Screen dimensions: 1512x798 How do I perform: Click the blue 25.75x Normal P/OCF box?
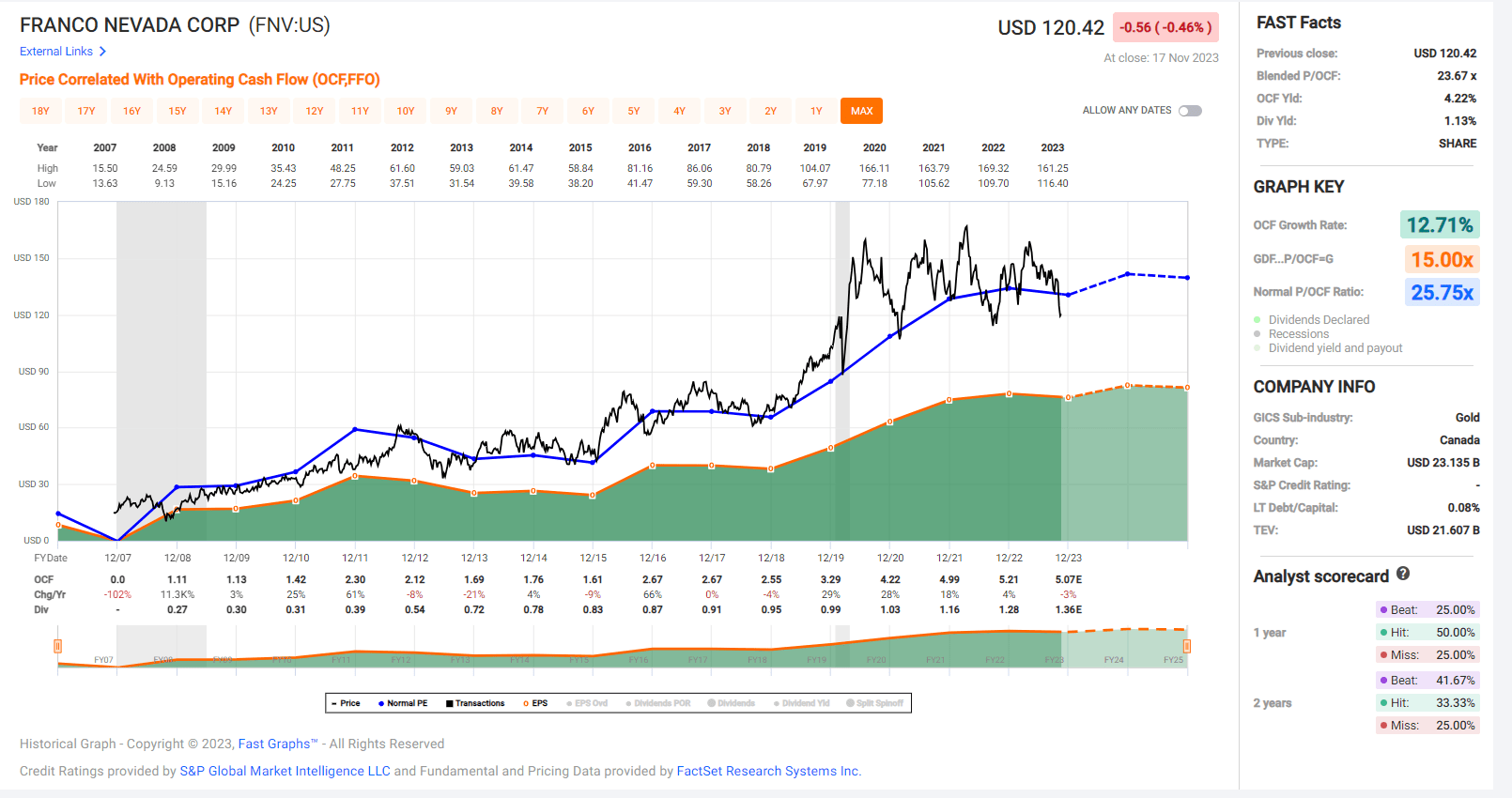[x=1443, y=292]
